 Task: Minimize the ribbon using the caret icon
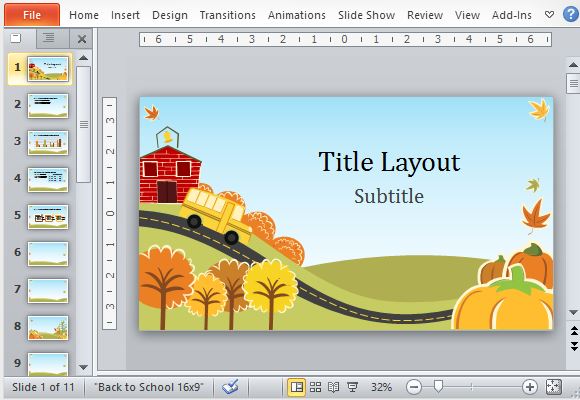[550, 15]
